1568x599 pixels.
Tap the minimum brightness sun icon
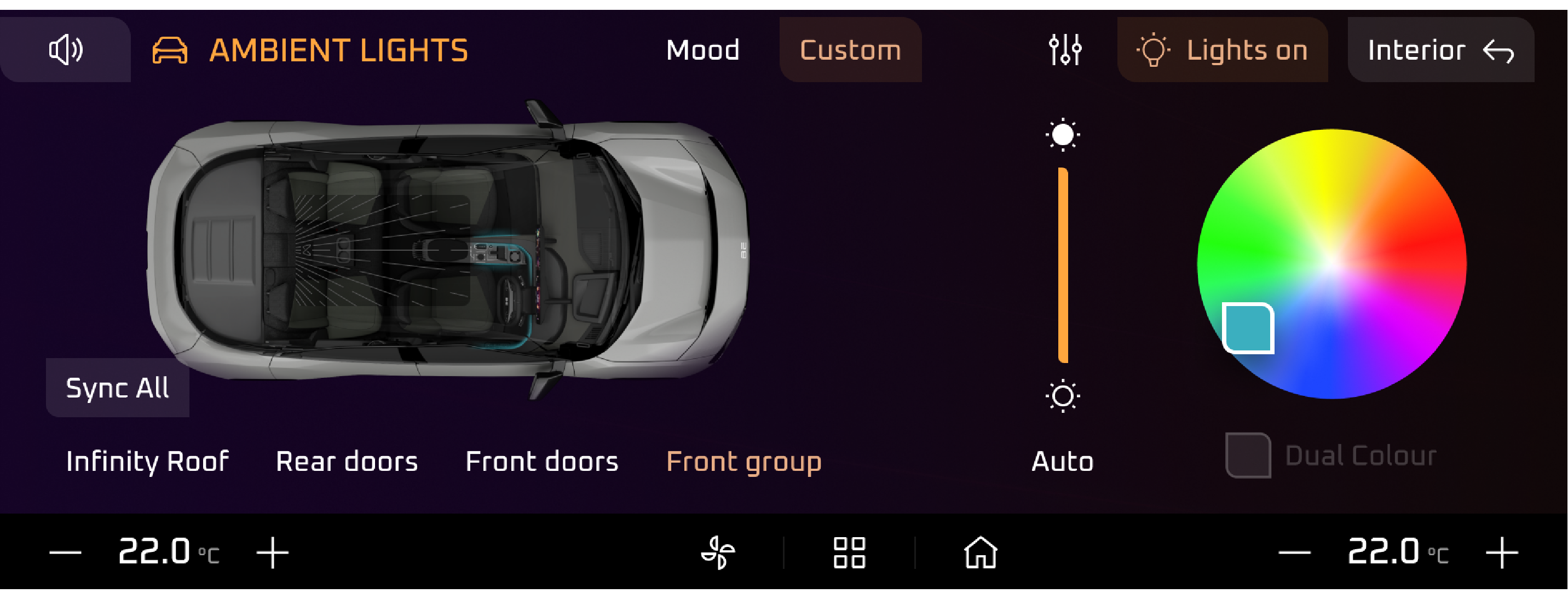coord(1063,396)
